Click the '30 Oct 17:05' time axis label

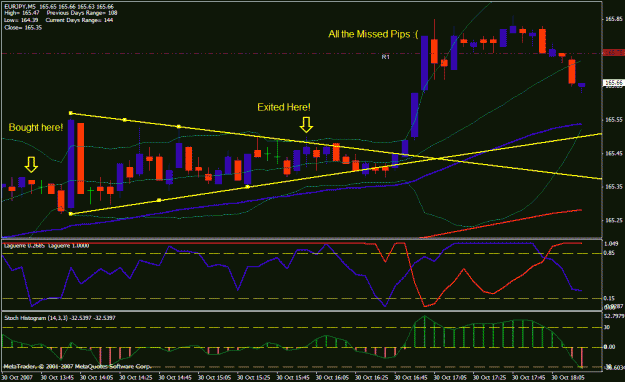pos(450,377)
